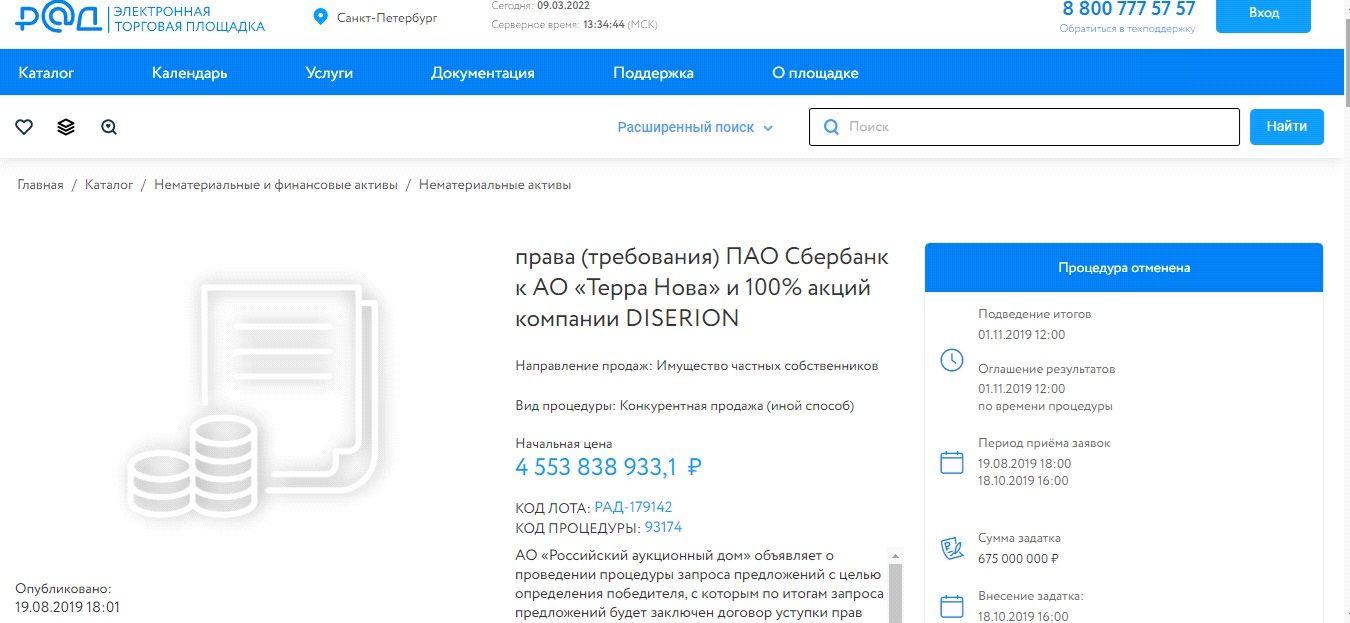Viewport: 1350px width, 623px height.
Task: Open Нематериальные и финансовые активы breadcrumb
Action: click(276, 185)
